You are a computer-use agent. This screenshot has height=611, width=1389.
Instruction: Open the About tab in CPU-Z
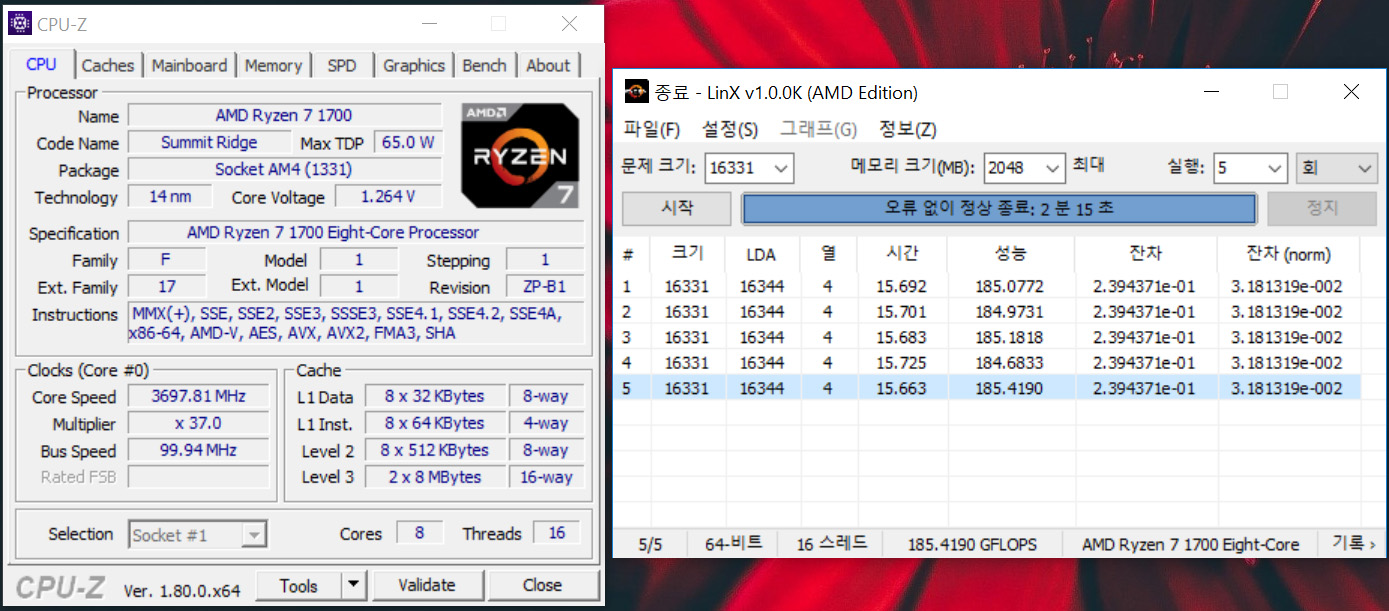pos(548,65)
